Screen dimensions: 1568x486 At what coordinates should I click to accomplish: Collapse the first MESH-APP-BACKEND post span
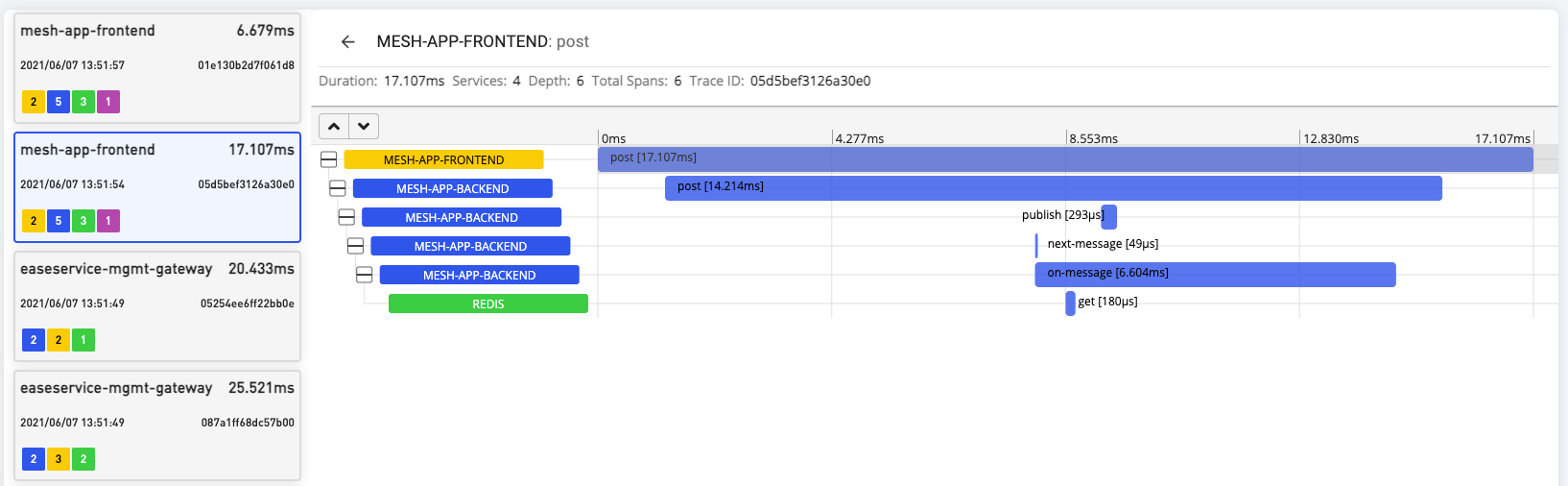point(338,188)
